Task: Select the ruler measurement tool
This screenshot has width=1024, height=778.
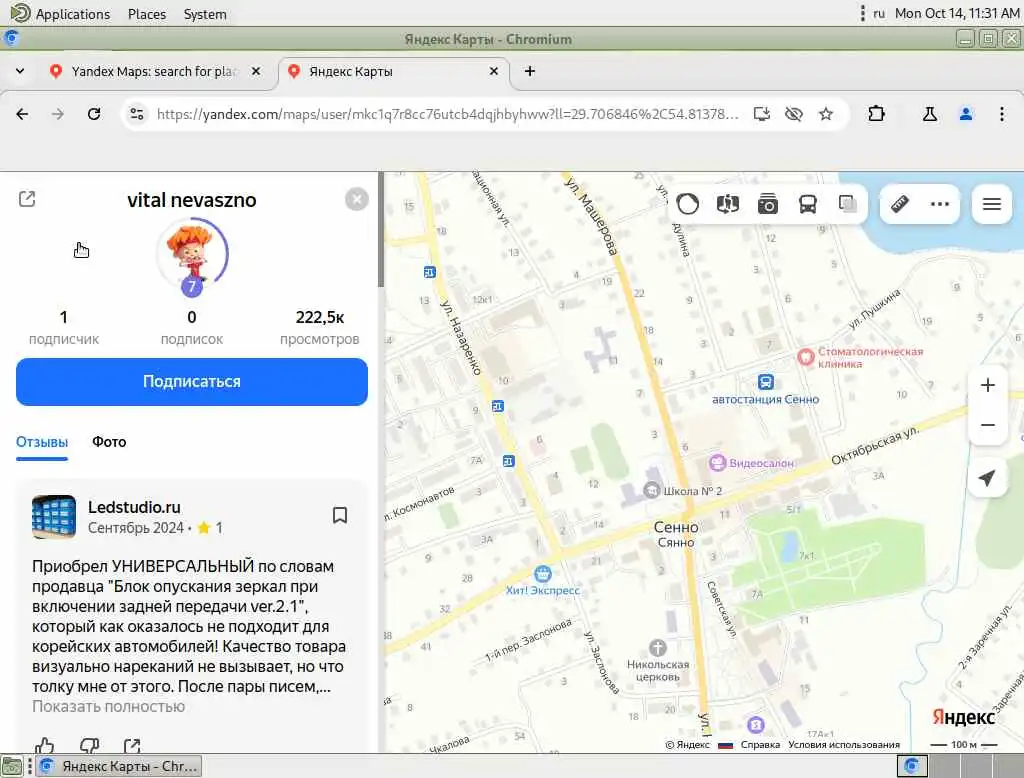Action: [x=900, y=204]
